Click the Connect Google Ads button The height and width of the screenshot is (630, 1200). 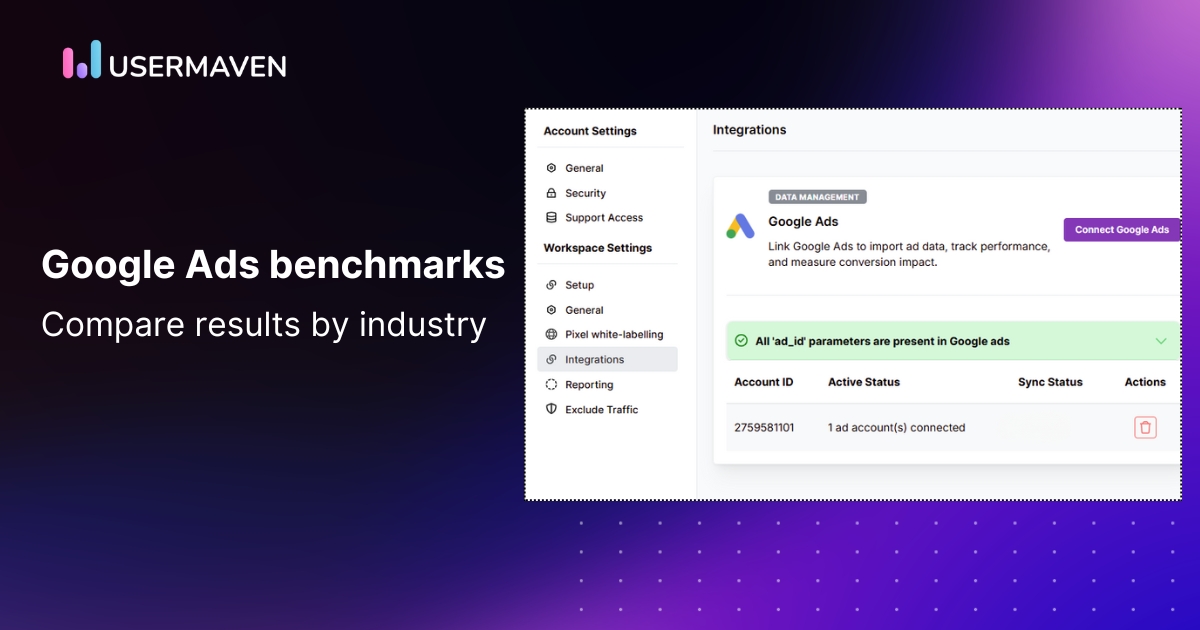1122,229
